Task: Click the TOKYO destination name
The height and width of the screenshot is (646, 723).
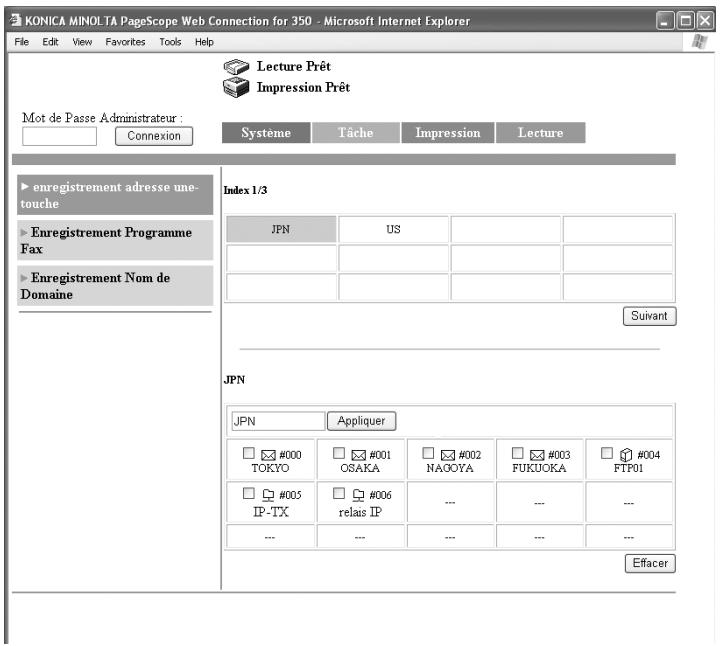Action: point(270,468)
